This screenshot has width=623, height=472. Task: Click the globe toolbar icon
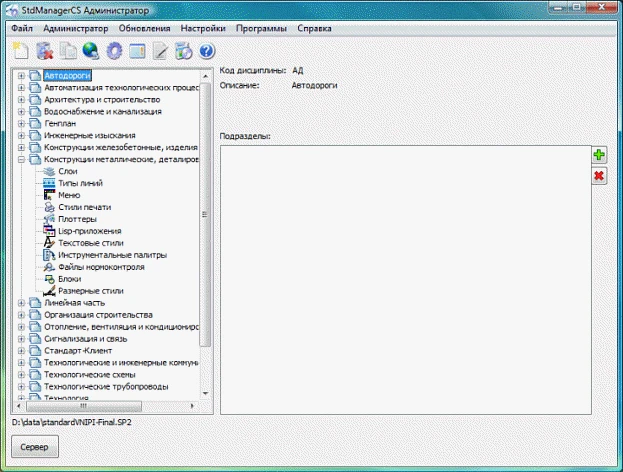click(91, 51)
